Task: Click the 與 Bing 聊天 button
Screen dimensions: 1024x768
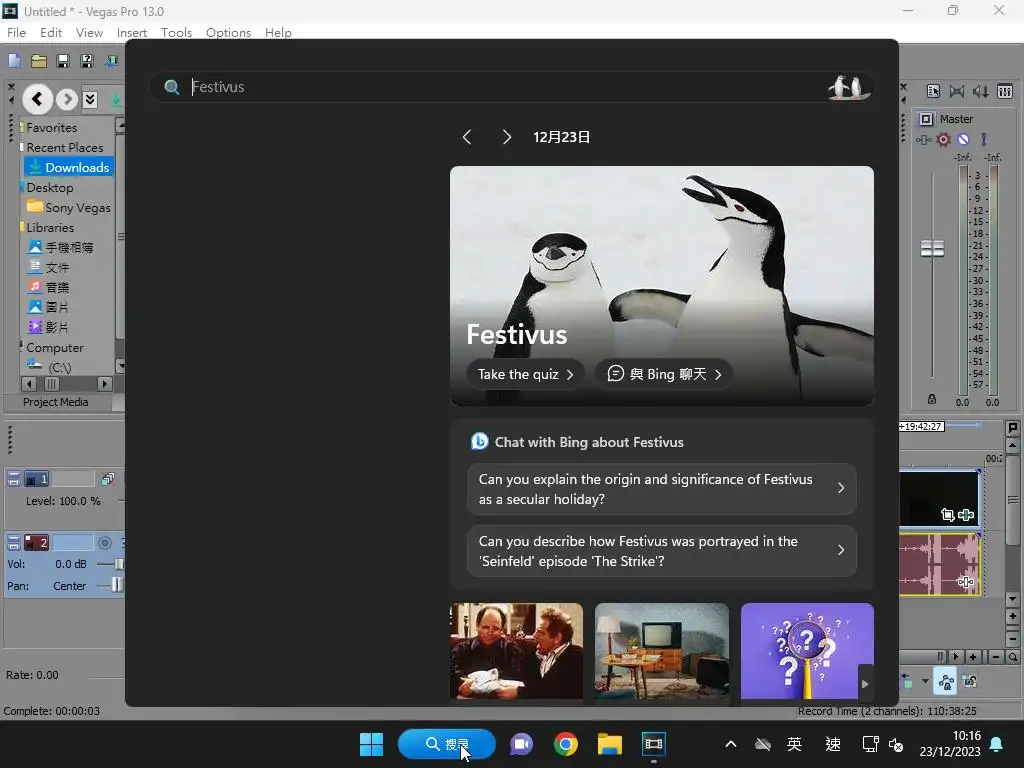Action: (664, 374)
